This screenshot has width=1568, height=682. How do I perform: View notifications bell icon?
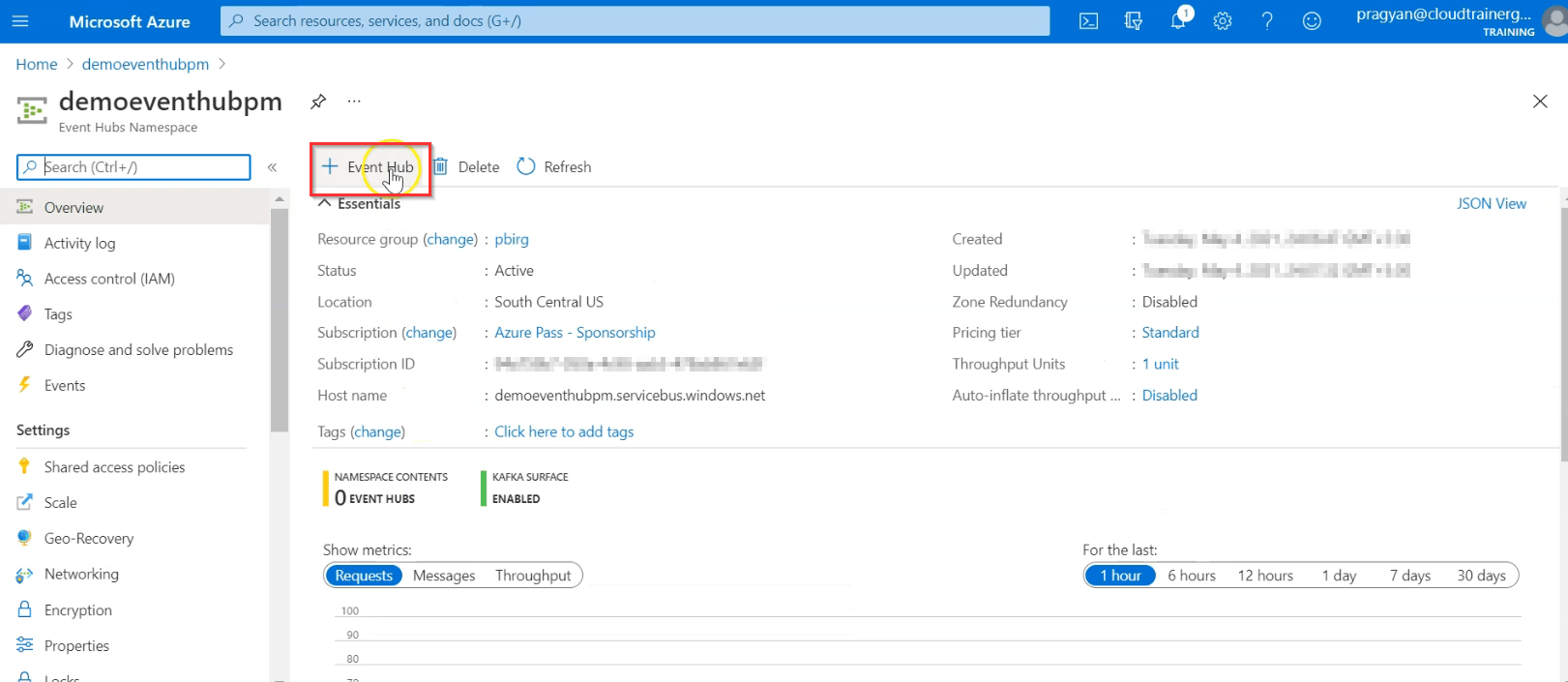click(1178, 20)
